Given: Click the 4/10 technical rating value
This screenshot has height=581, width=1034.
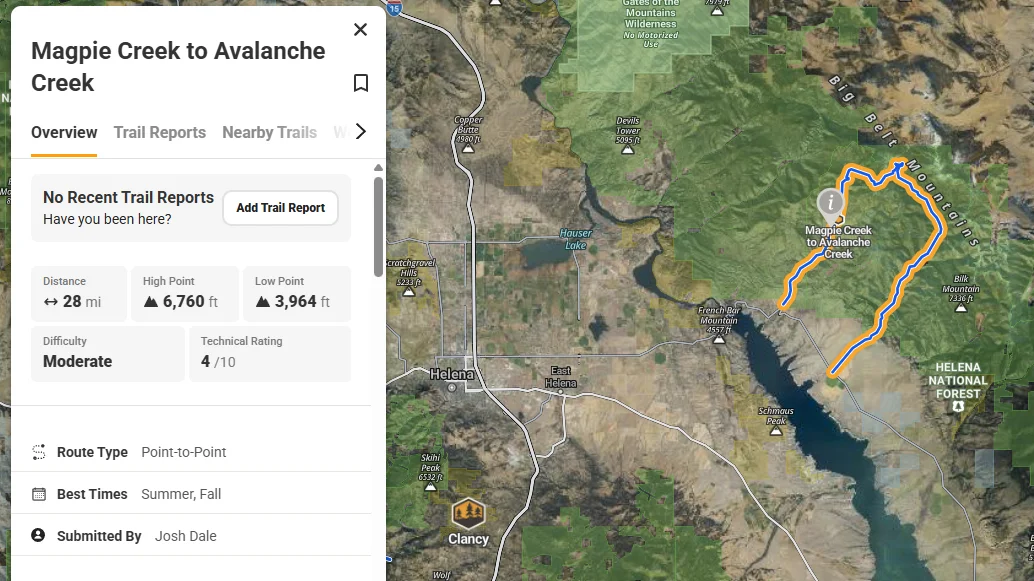Looking at the screenshot, I should 218,362.
